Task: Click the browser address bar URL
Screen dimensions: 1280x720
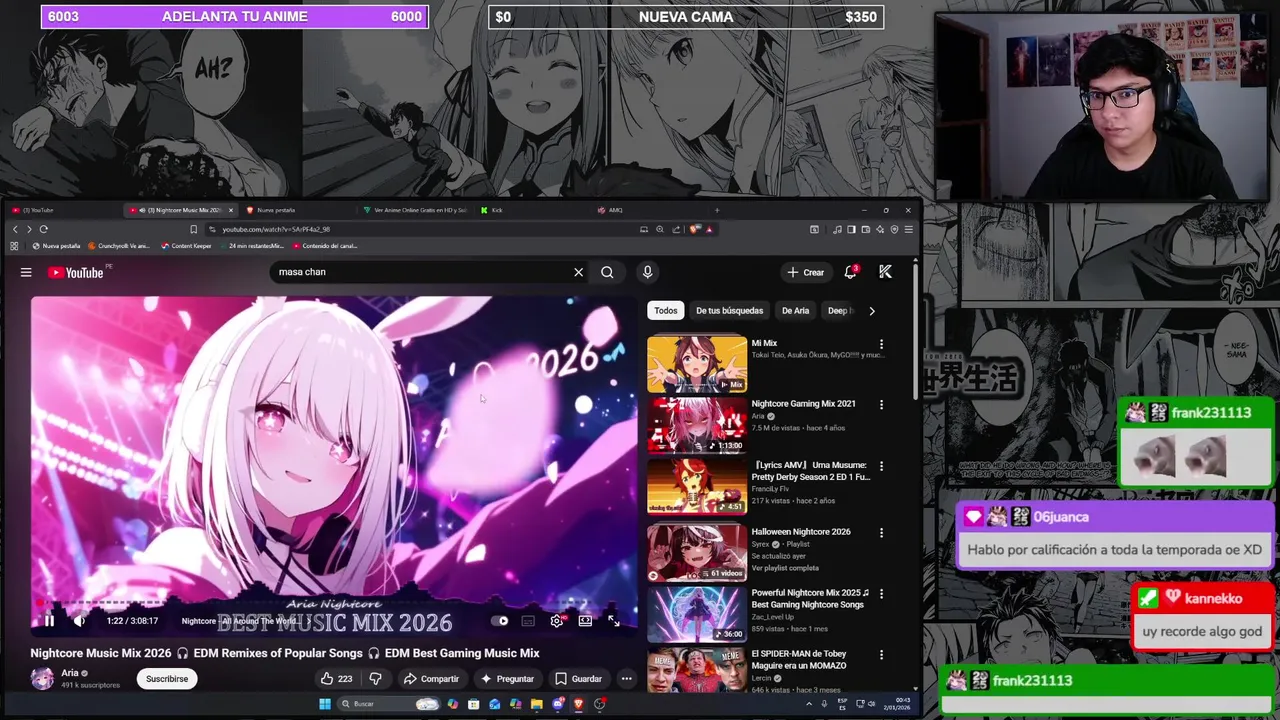Action: [276, 229]
